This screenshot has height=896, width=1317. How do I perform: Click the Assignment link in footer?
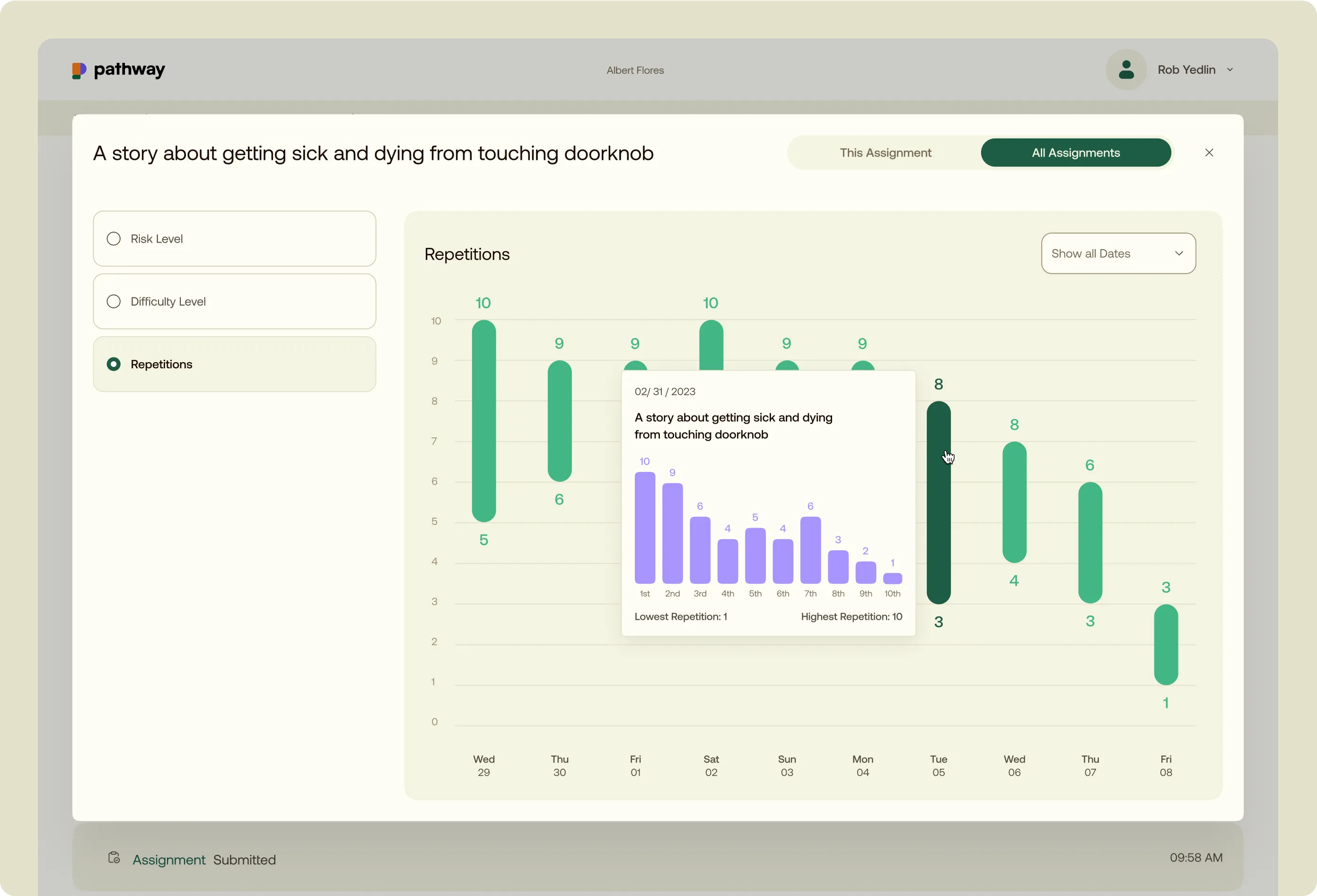pyautogui.click(x=168, y=859)
